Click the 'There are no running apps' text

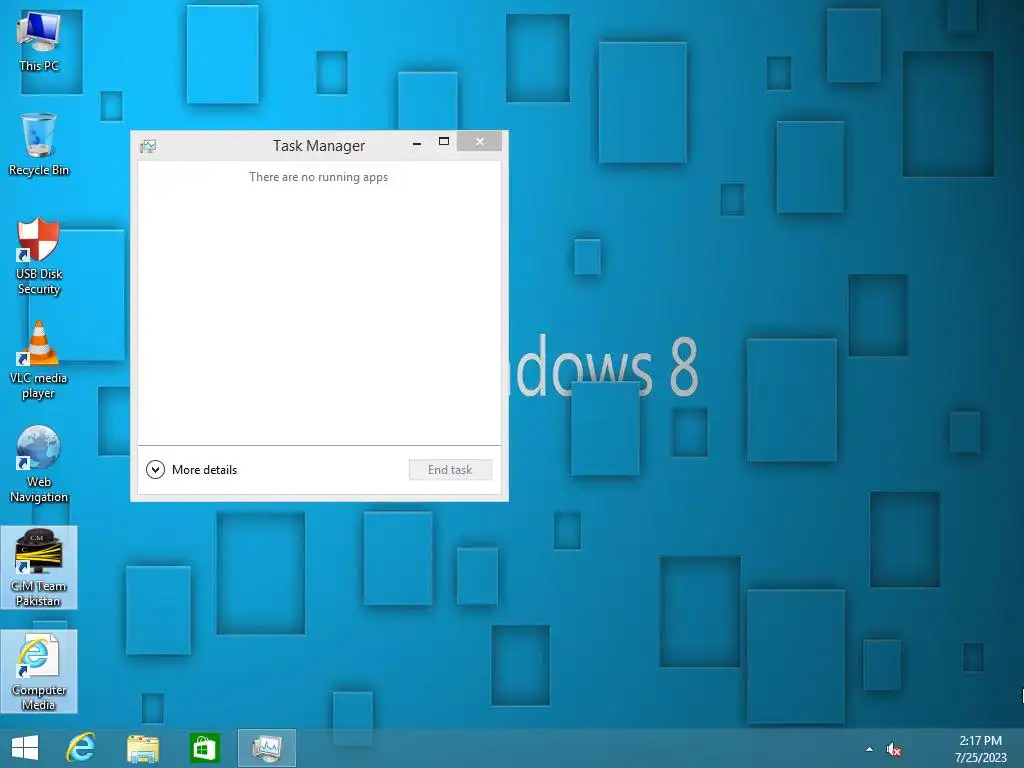(x=319, y=177)
